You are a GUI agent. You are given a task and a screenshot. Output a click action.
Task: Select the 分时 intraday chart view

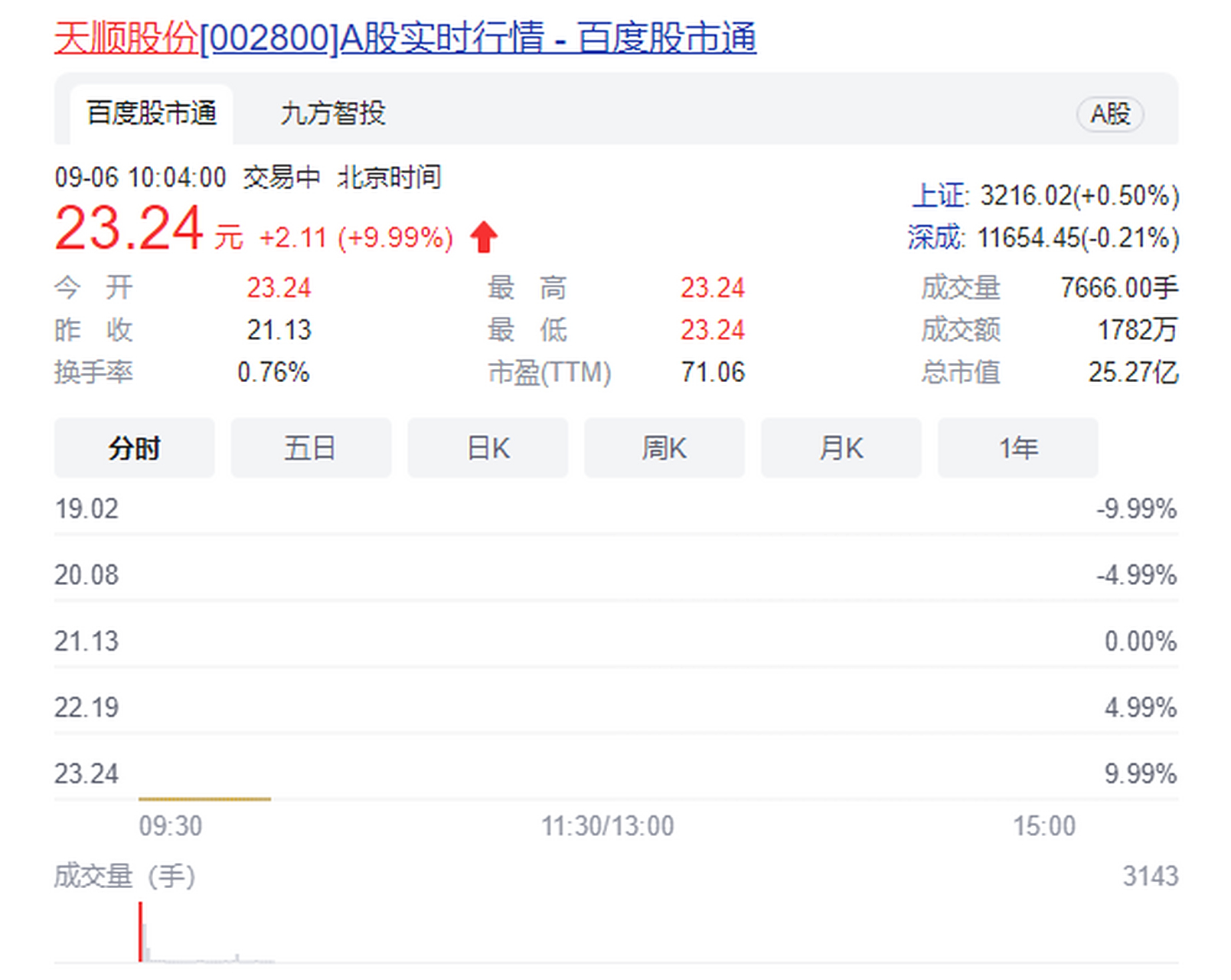[x=134, y=448]
